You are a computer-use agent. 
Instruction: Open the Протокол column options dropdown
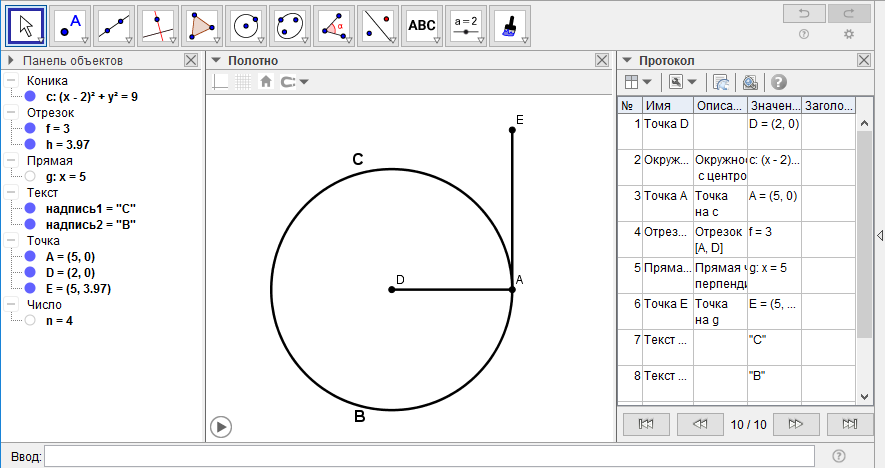637,82
